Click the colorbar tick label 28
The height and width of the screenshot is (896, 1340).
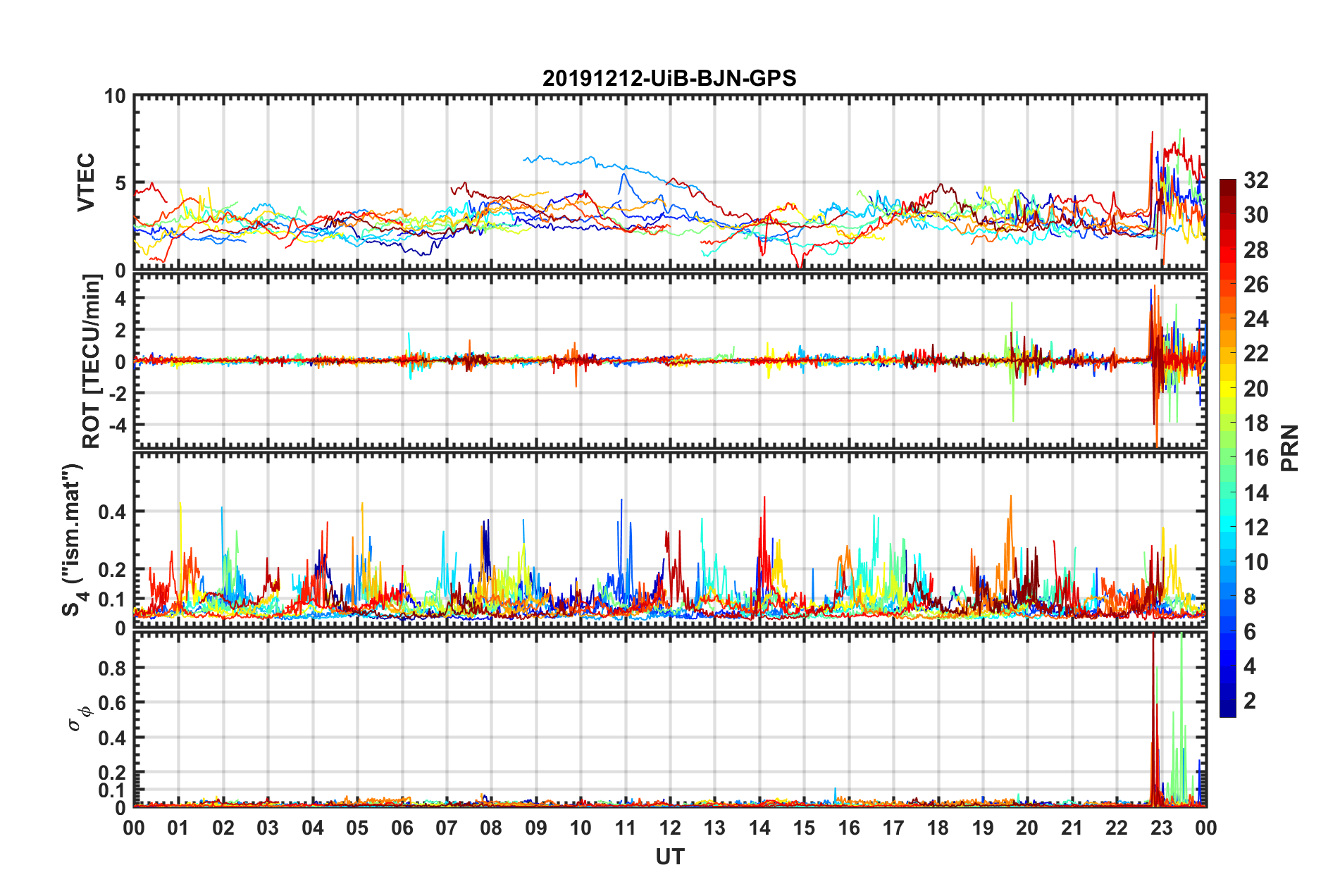pyautogui.click(x=1255, y=250)
